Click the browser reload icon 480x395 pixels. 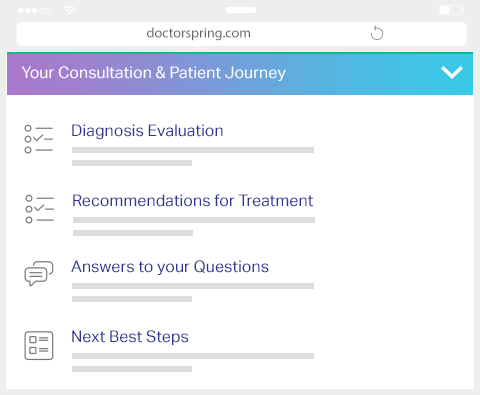(x=377, y=33)
